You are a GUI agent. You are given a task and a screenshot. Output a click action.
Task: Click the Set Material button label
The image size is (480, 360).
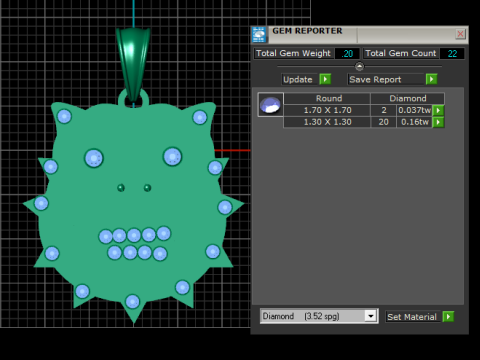(412, 317)
